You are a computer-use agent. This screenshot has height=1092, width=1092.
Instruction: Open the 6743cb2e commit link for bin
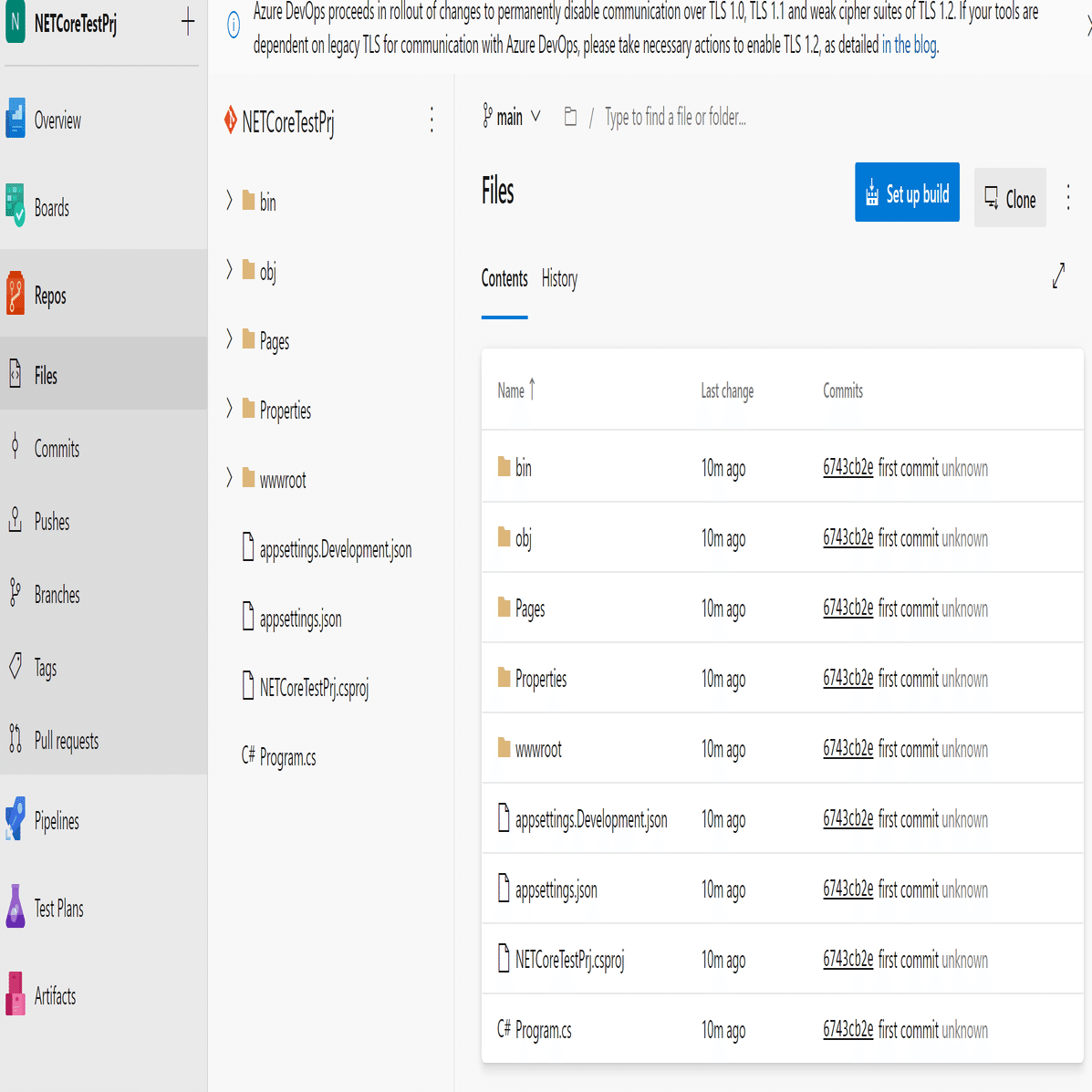tap(848, 467)
